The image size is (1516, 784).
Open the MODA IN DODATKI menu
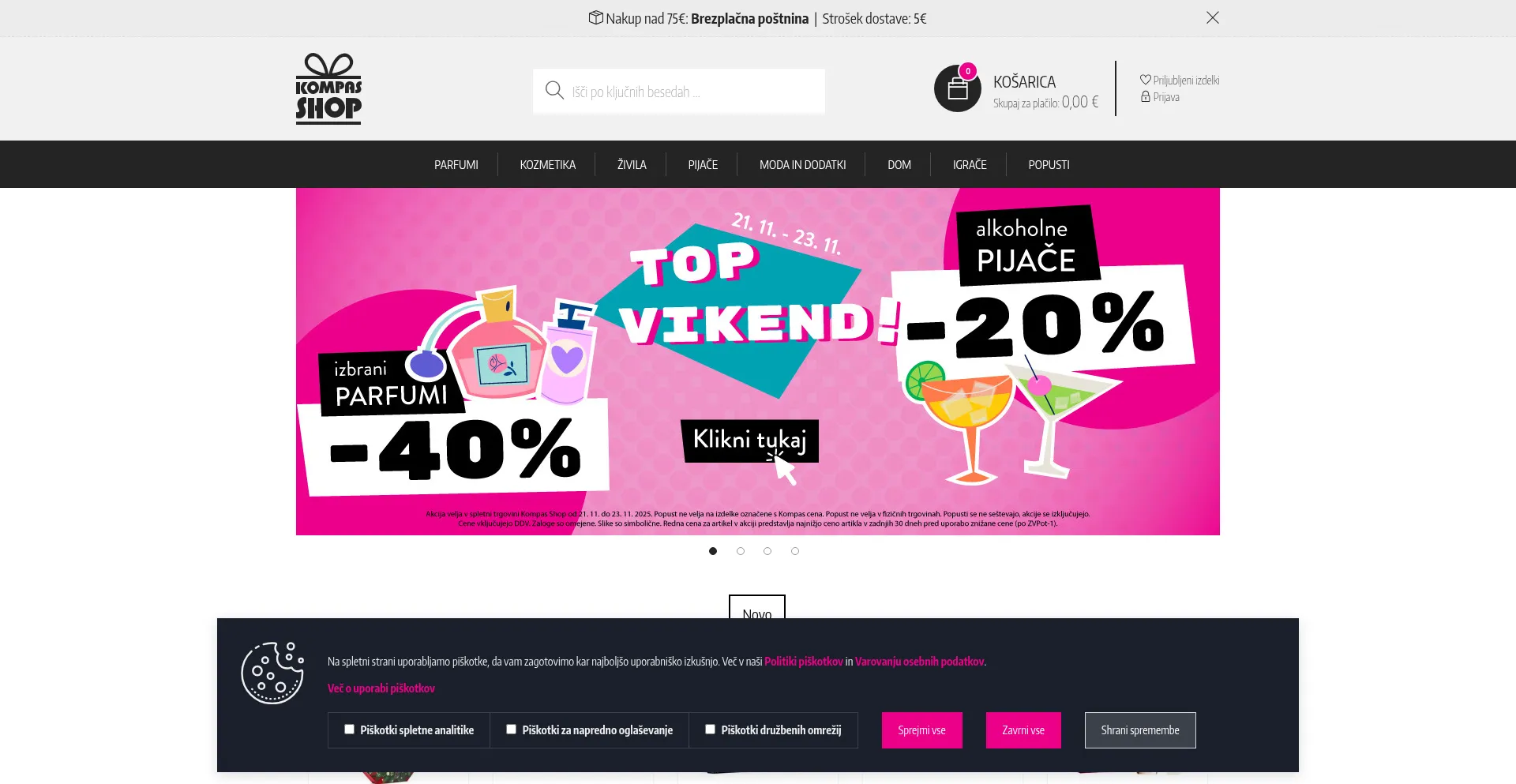point(802,164)
